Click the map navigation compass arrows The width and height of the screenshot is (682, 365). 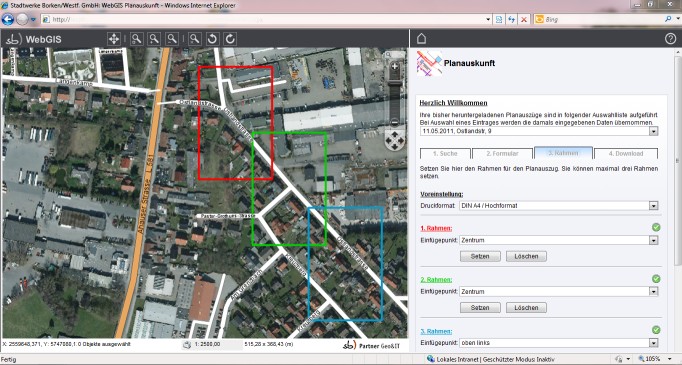pyautogui.click(x=395, y=140)
